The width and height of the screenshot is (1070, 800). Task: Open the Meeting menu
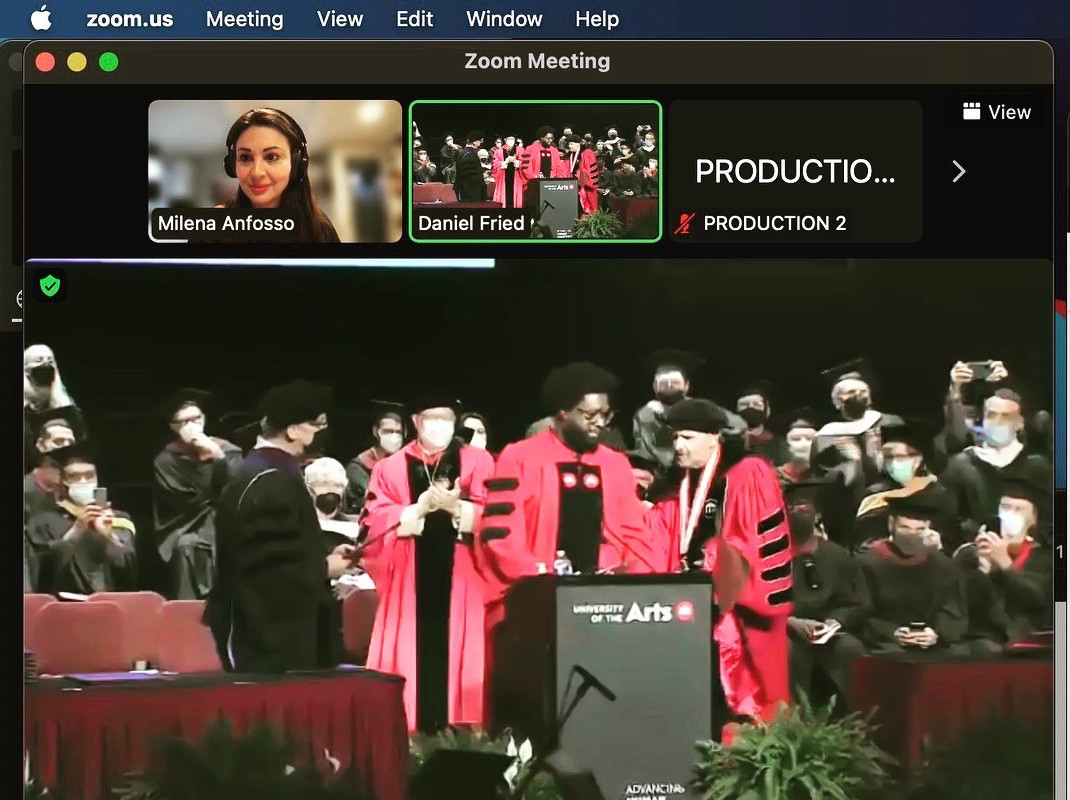tap(244, 19)
